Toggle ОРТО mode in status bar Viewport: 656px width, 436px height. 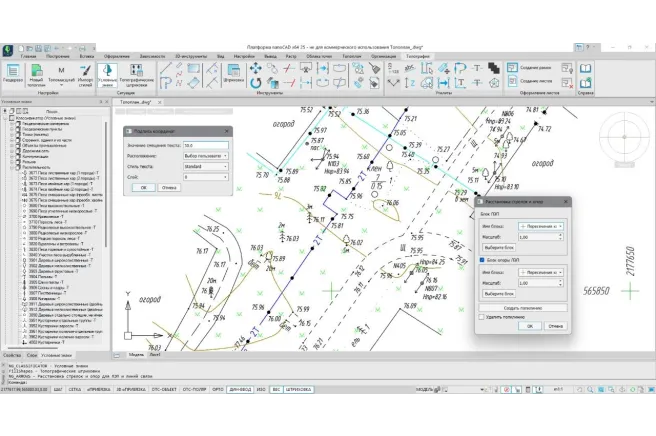coord(215,389)
